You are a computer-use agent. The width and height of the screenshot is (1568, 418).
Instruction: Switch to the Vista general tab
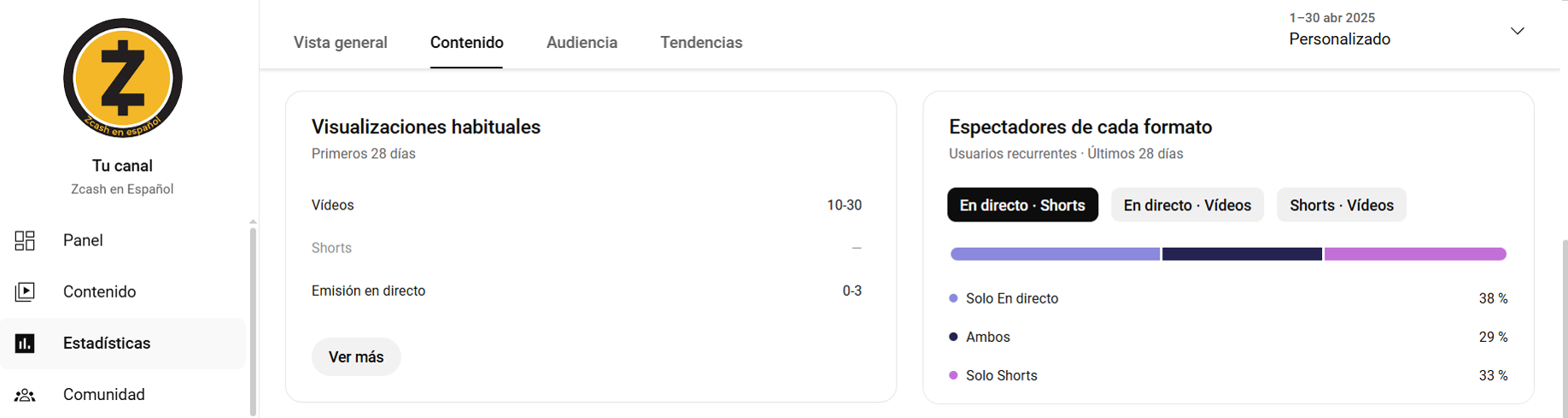pos(340,42)
